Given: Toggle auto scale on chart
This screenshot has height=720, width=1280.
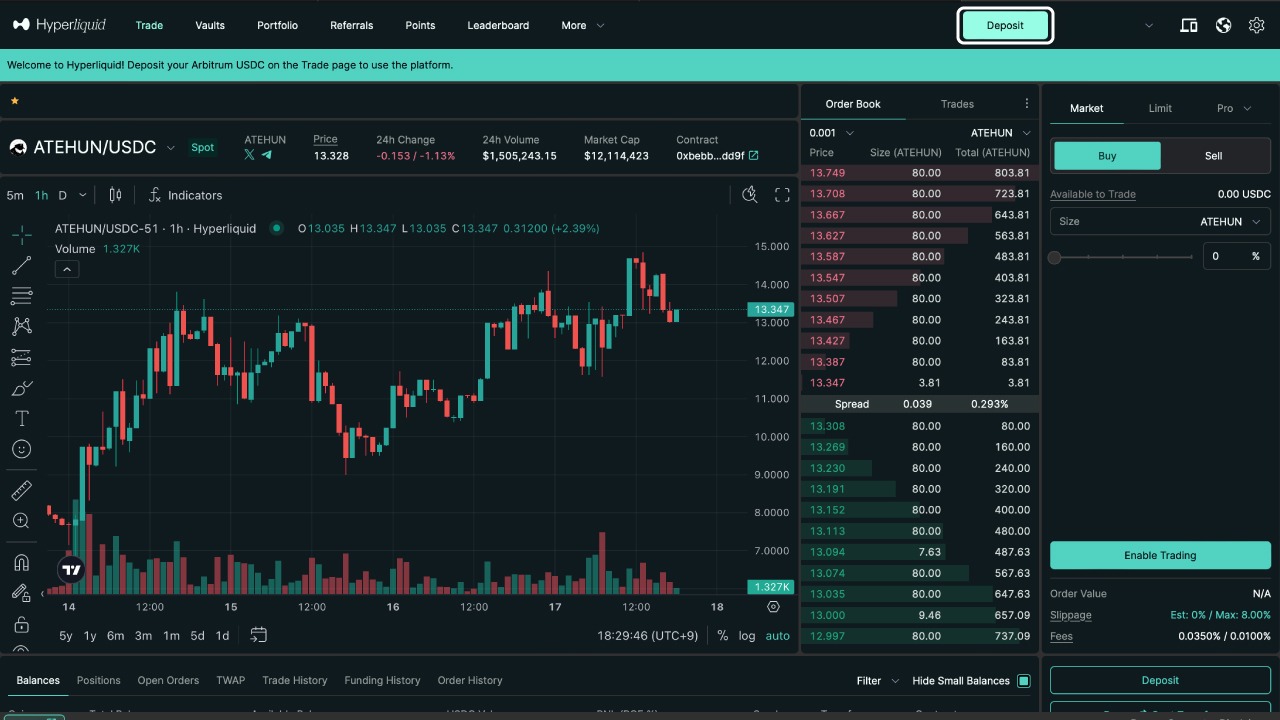Looking at the screenshot, I should click(x=777, y=635).
